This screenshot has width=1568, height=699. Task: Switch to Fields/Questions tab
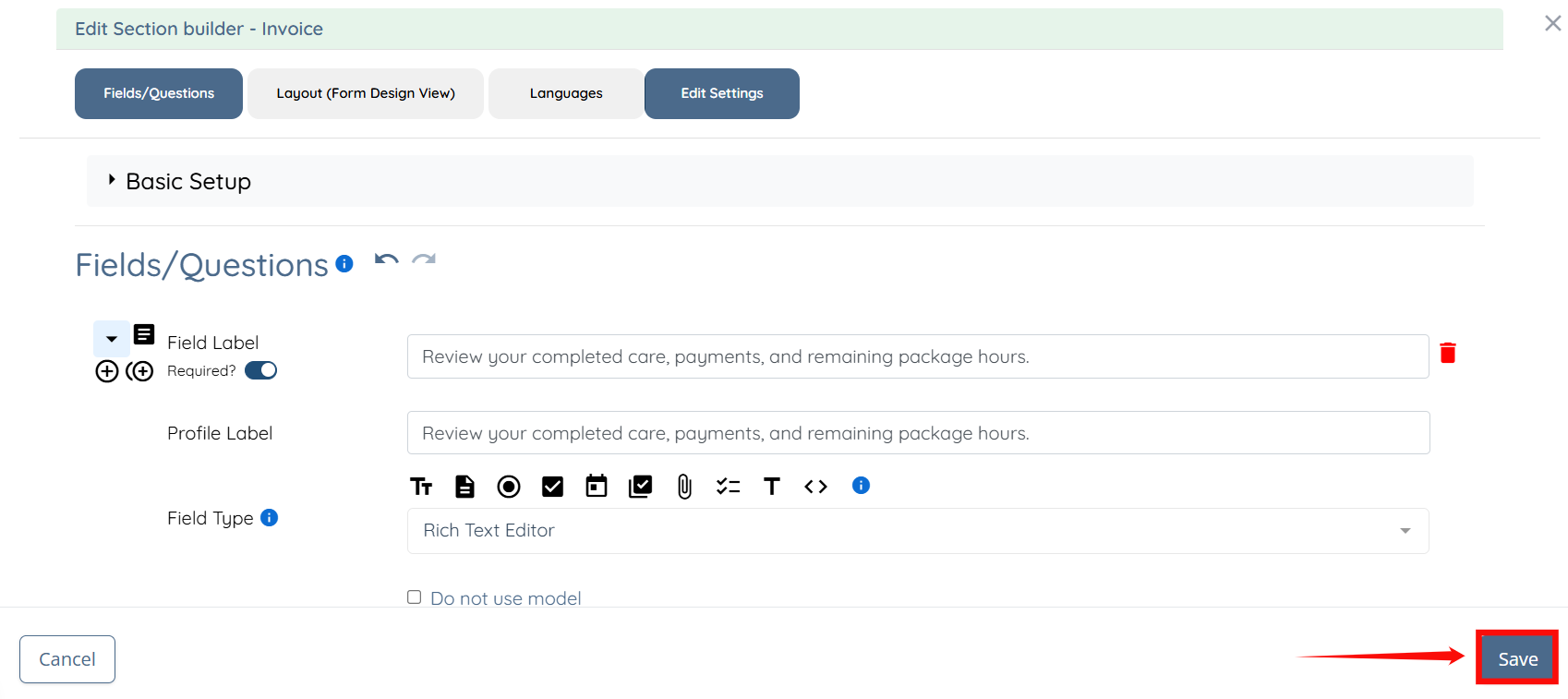click(x=159, y=93)
